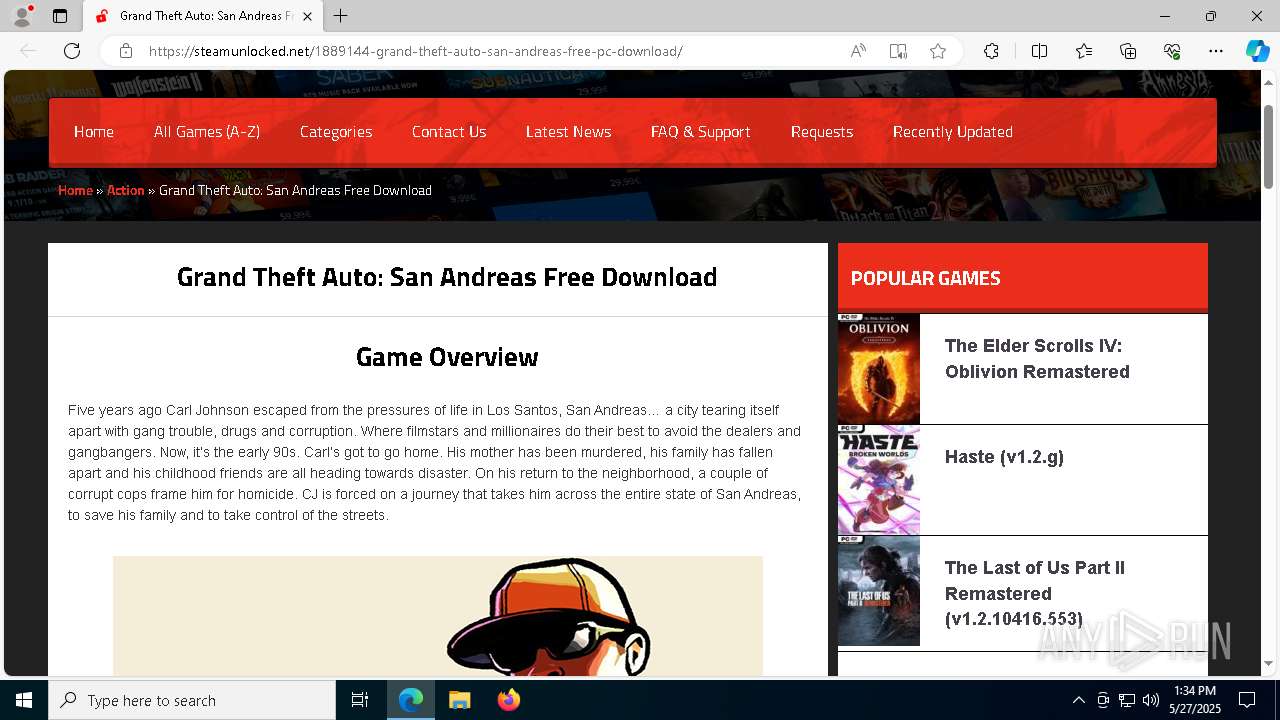Viewport: 1280px width, 720px height.
Task: View site information lock icon
Action: (126, 51)
